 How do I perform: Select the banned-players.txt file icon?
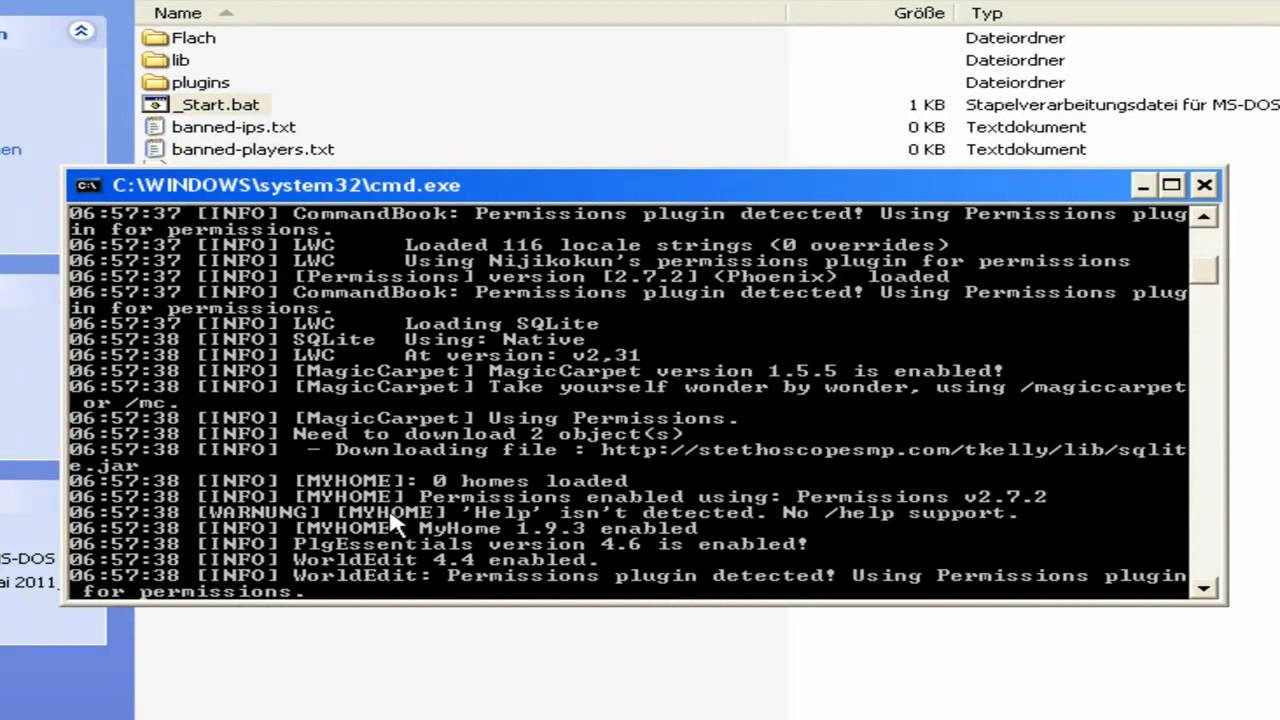pyautogui.click(x=155, y=149)
